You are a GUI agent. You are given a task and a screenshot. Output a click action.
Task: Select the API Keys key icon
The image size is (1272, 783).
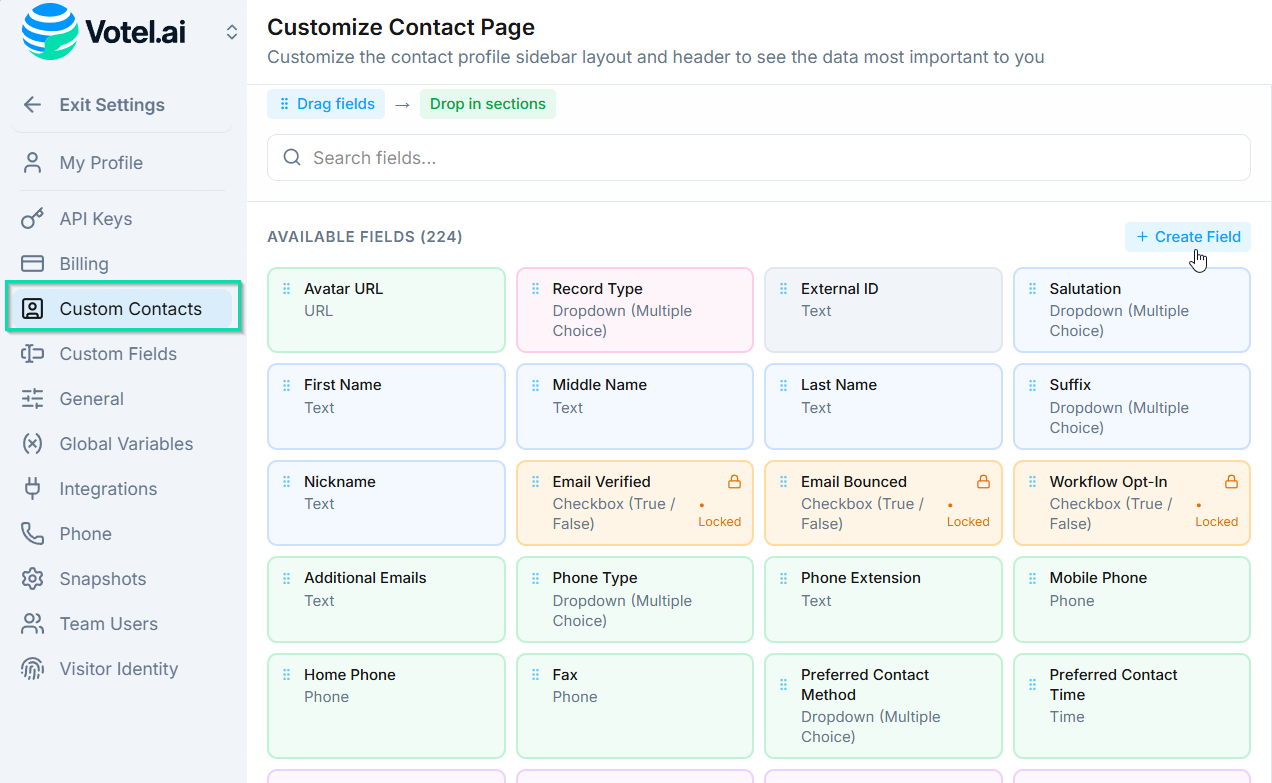click(31, 218)
